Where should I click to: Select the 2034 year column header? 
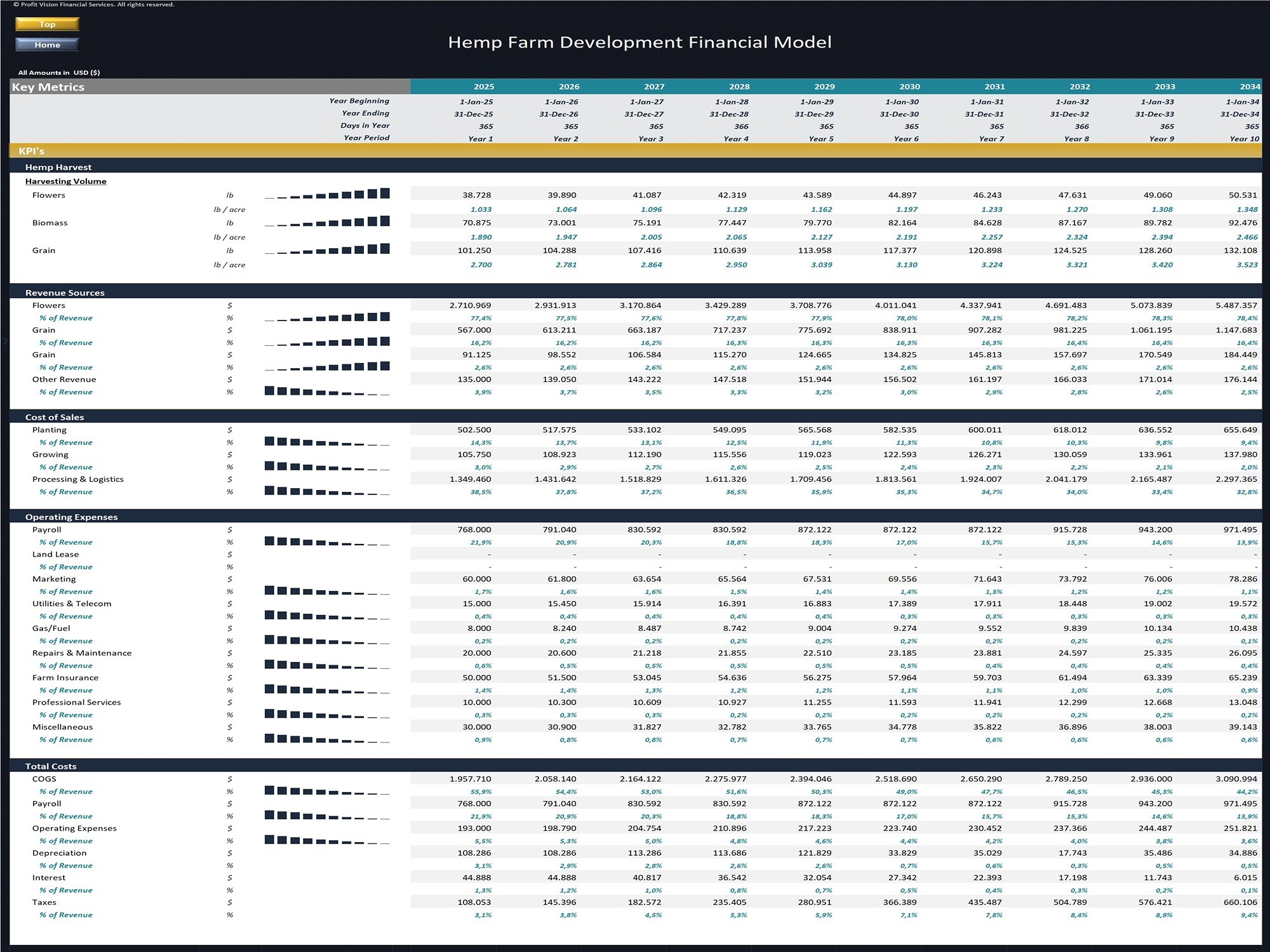[1250, 87]
